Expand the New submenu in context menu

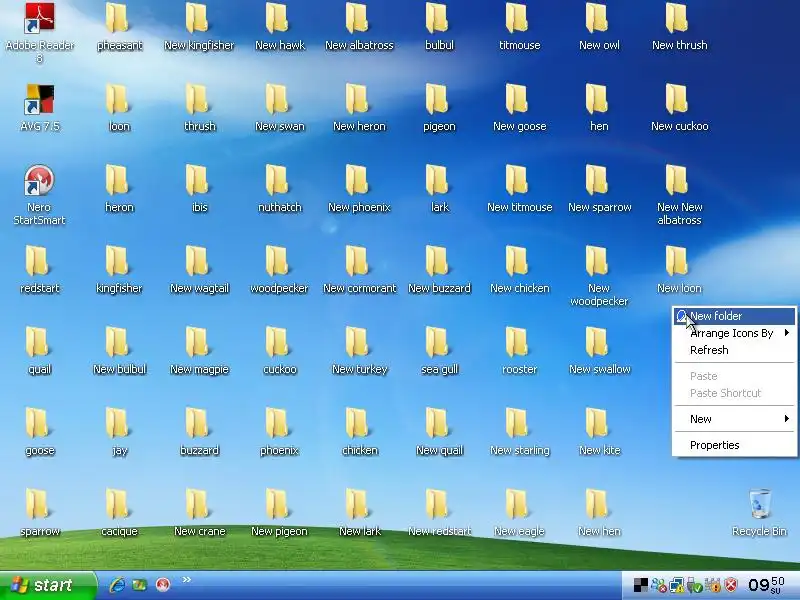(x=734, y=419)
